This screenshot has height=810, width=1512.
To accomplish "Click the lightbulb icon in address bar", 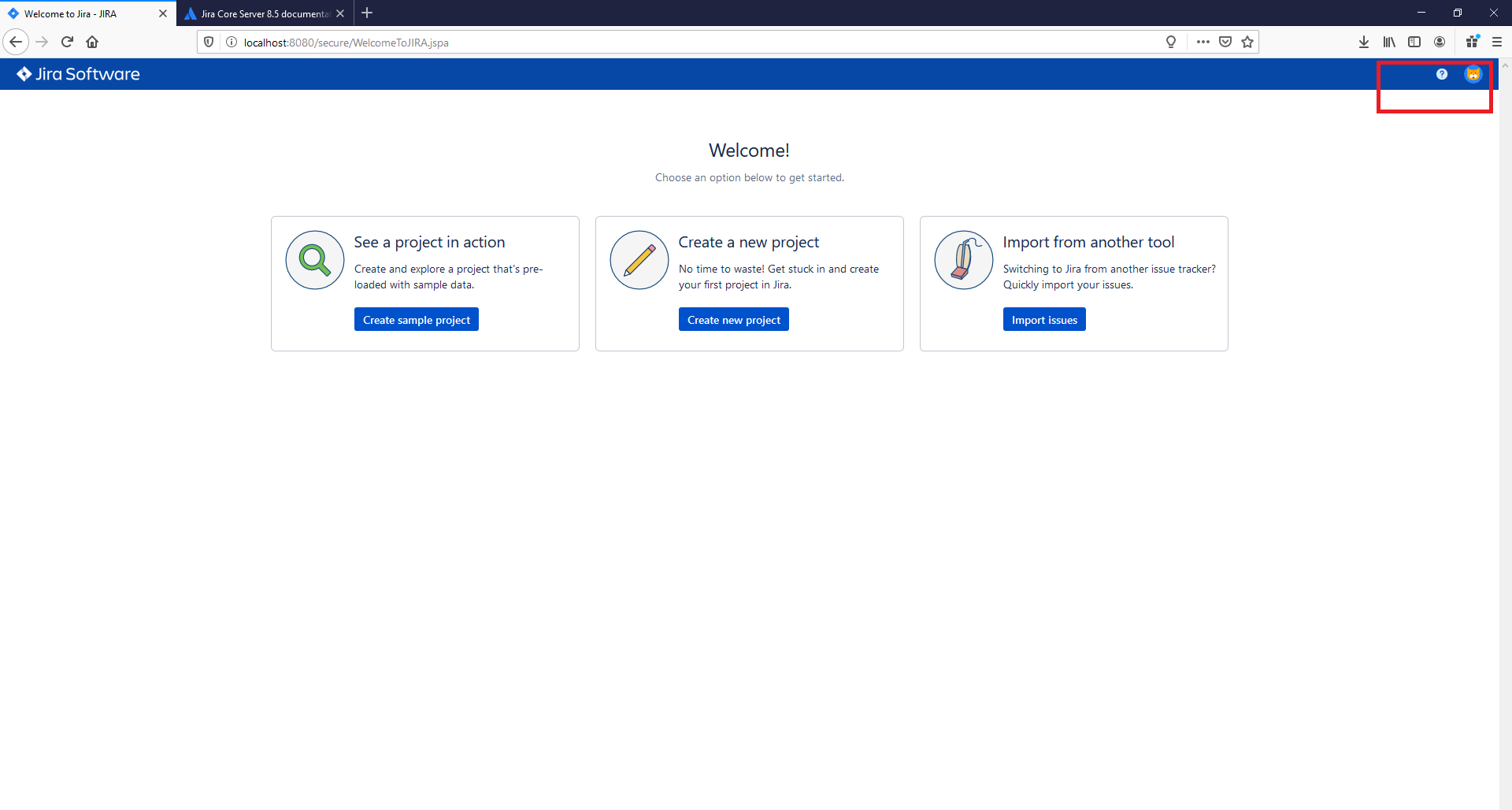I will tap(1171, 42).
